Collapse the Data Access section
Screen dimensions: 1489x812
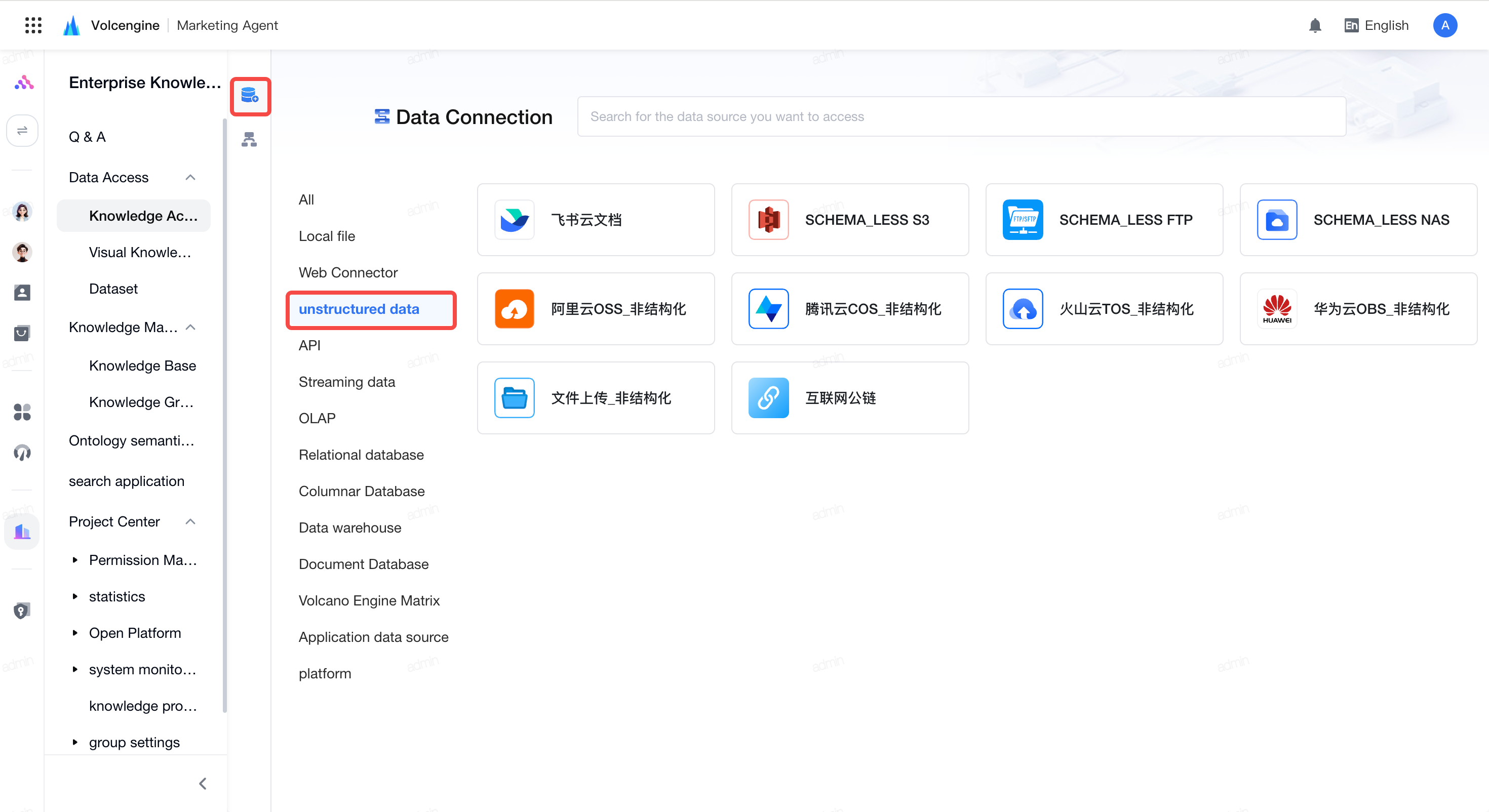click(190, 177)
